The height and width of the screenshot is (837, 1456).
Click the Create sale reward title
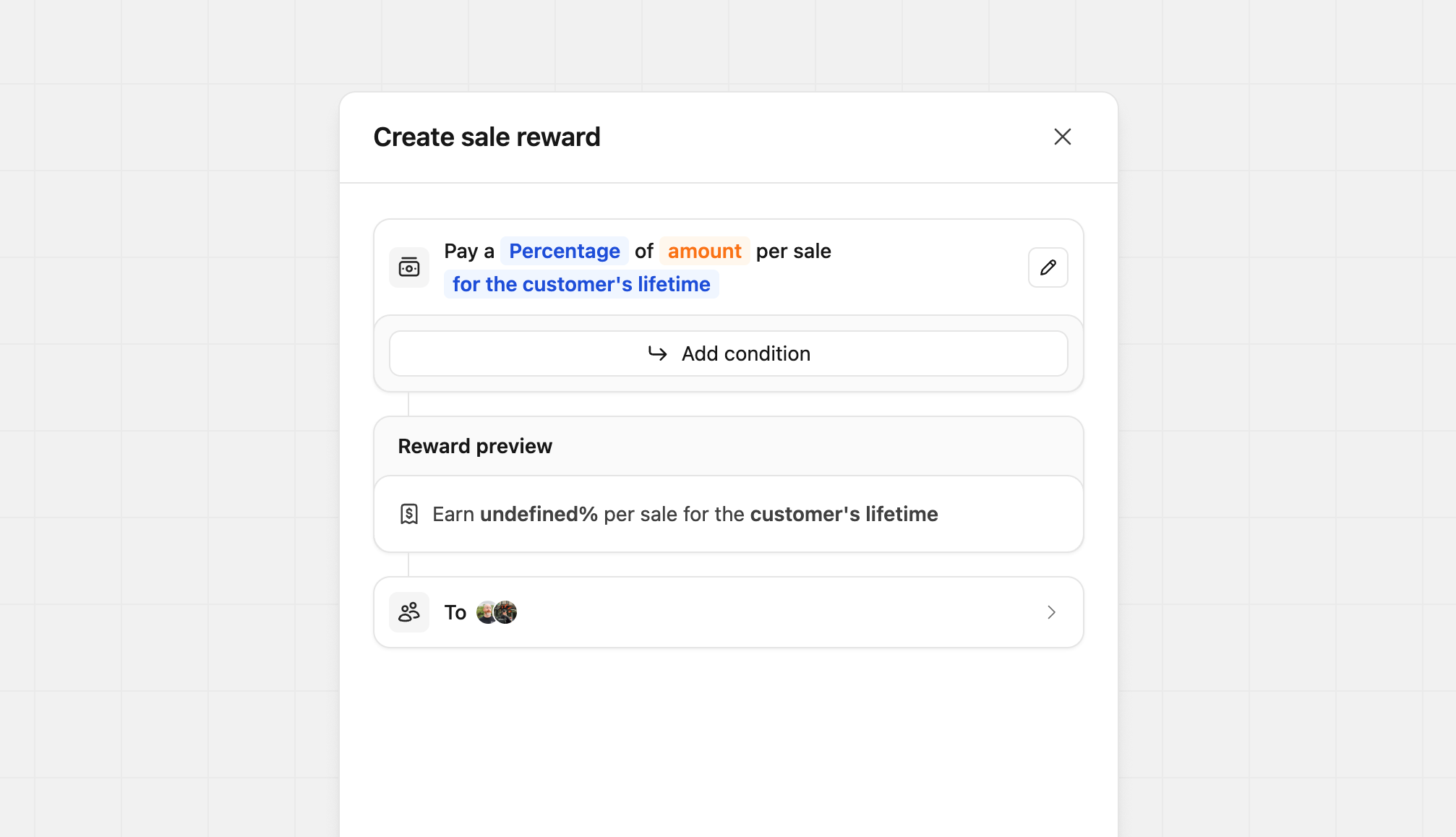[487, 137]
